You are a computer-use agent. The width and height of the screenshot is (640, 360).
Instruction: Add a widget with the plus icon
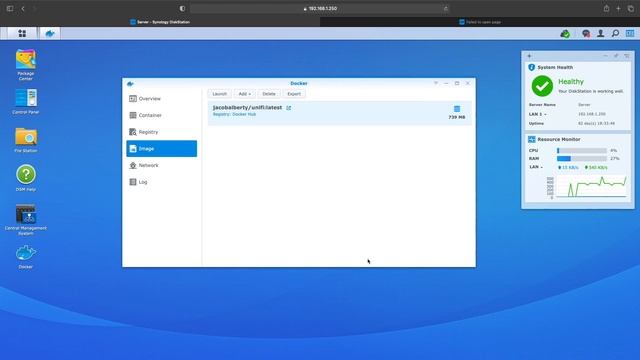click(x=529, y=56)
